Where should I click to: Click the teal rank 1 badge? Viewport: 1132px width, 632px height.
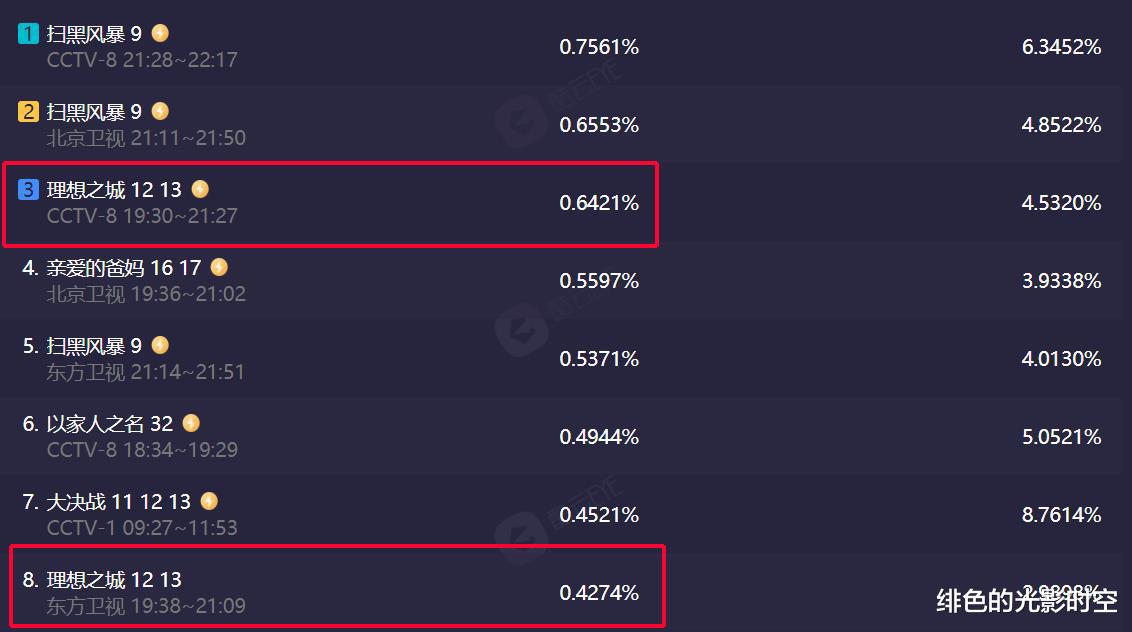click(x=28, y=33)
